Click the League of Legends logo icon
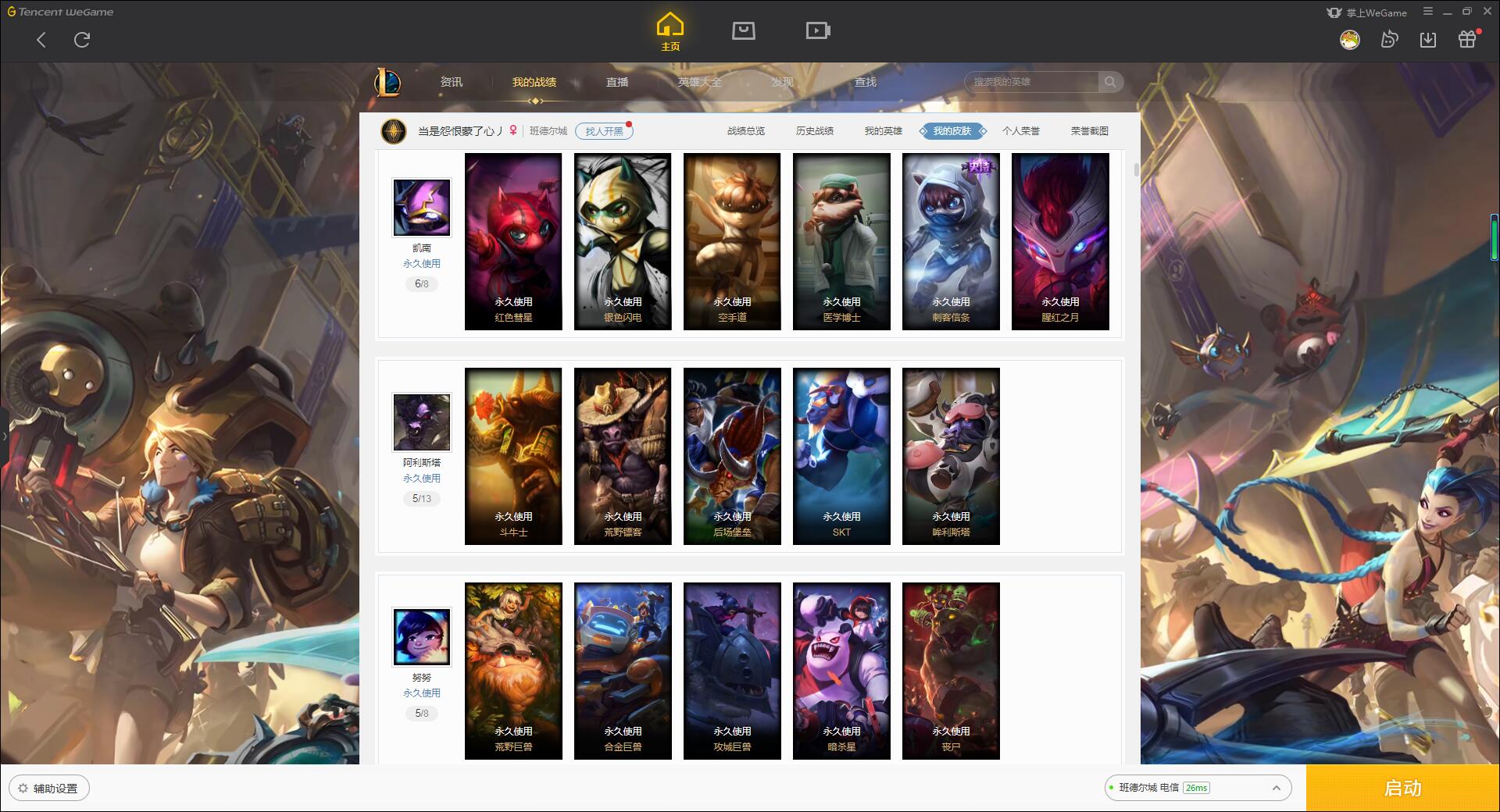Image resolution: width=1500 pixels, height=812 pixels. [x=387, y=82]
